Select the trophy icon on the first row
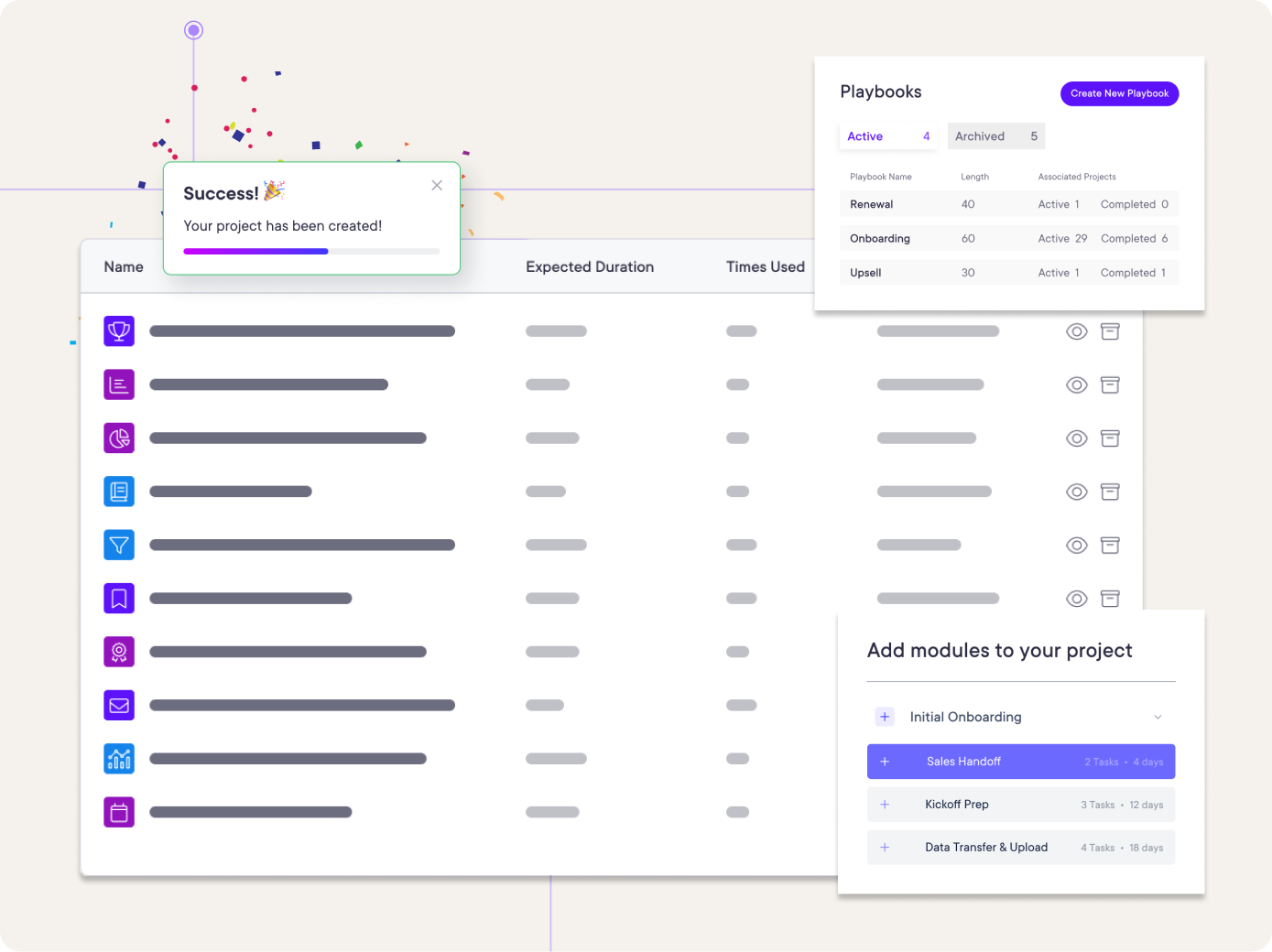This screenshot has width=1272, height=952. 119,330
